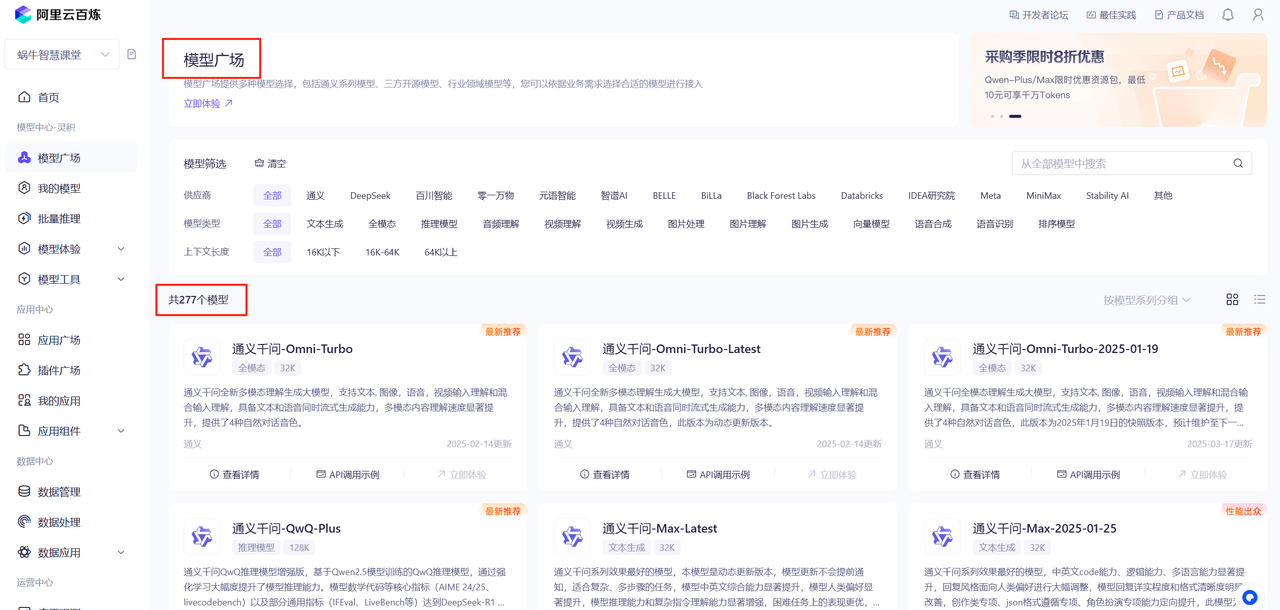Filter supplier by Stability AI
1280x610 pixels.
[x=1107, y=196]
